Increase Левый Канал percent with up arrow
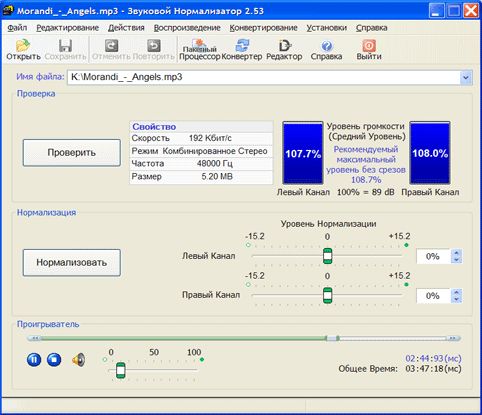The width and height of the screenshot is (482, 415). tap(456, 253)
